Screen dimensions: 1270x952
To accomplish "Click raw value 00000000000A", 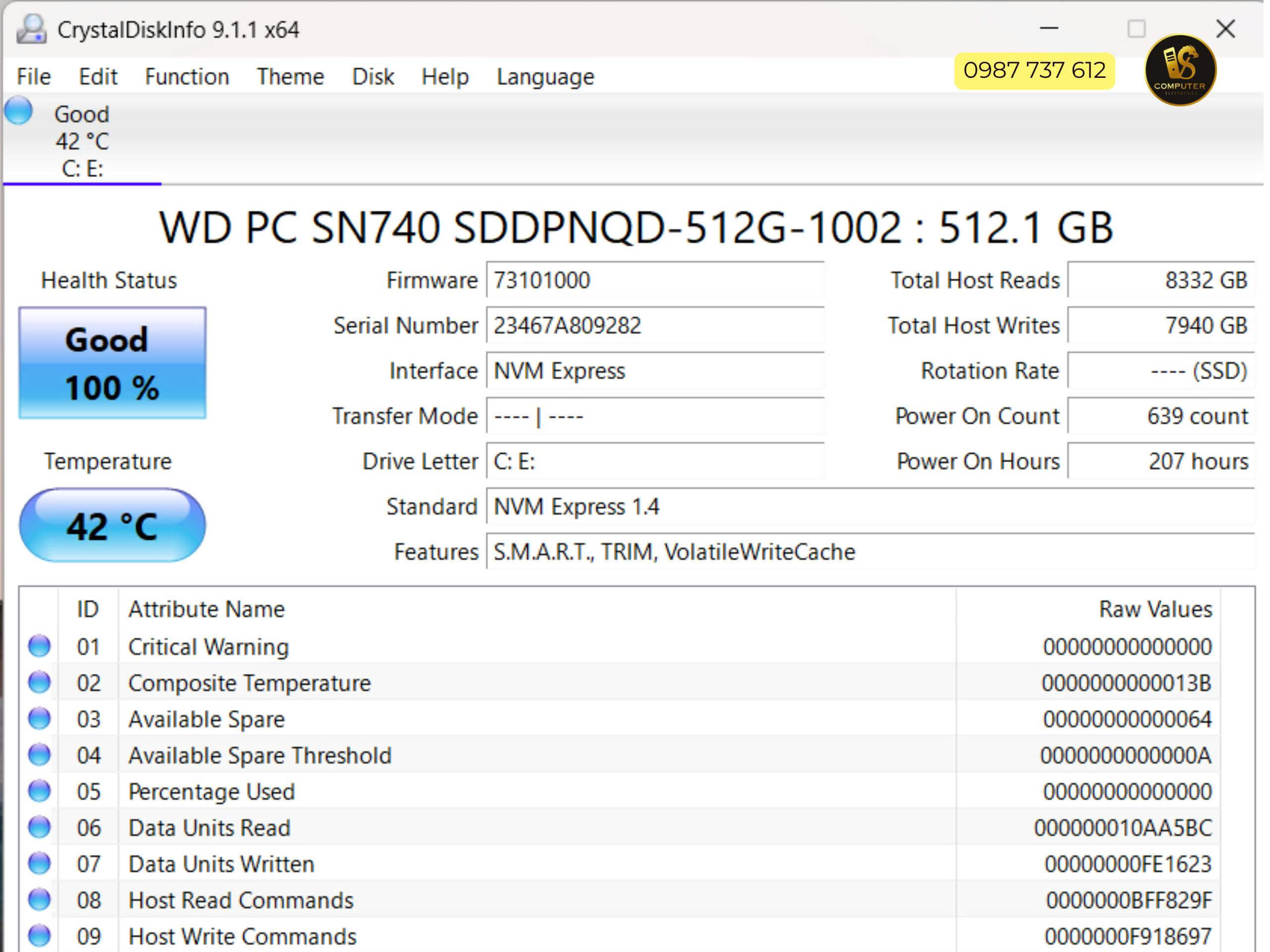I will coord(1125,755).
